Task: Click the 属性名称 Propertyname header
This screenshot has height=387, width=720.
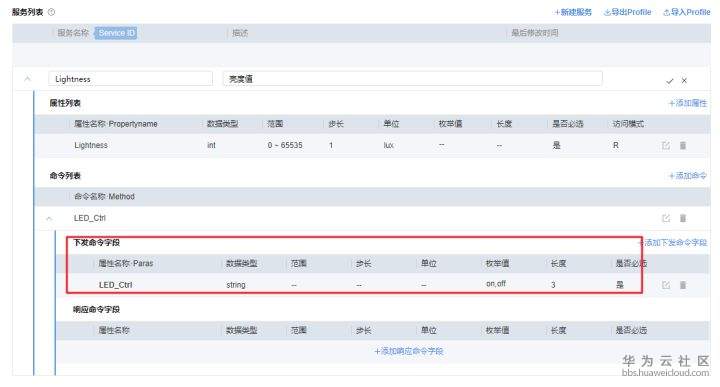Action: point(116,124)
